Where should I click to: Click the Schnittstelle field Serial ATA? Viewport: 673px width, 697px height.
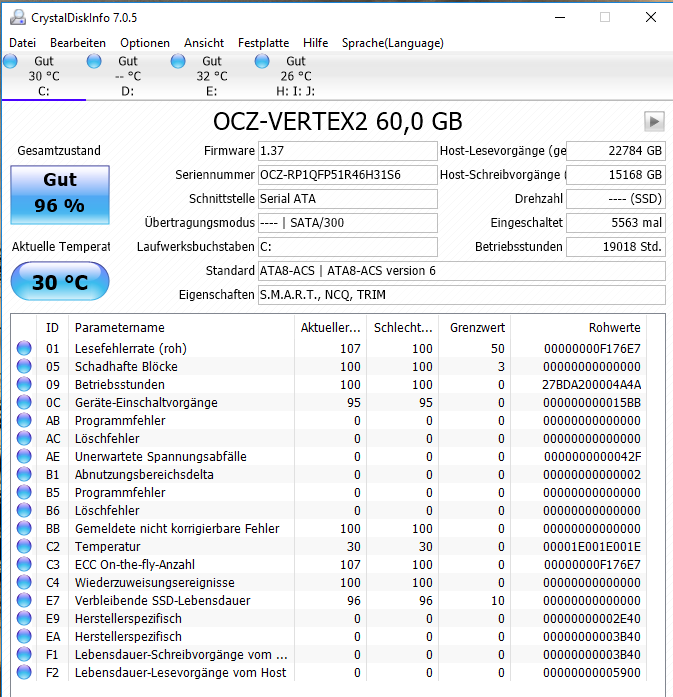click(348, 199)
